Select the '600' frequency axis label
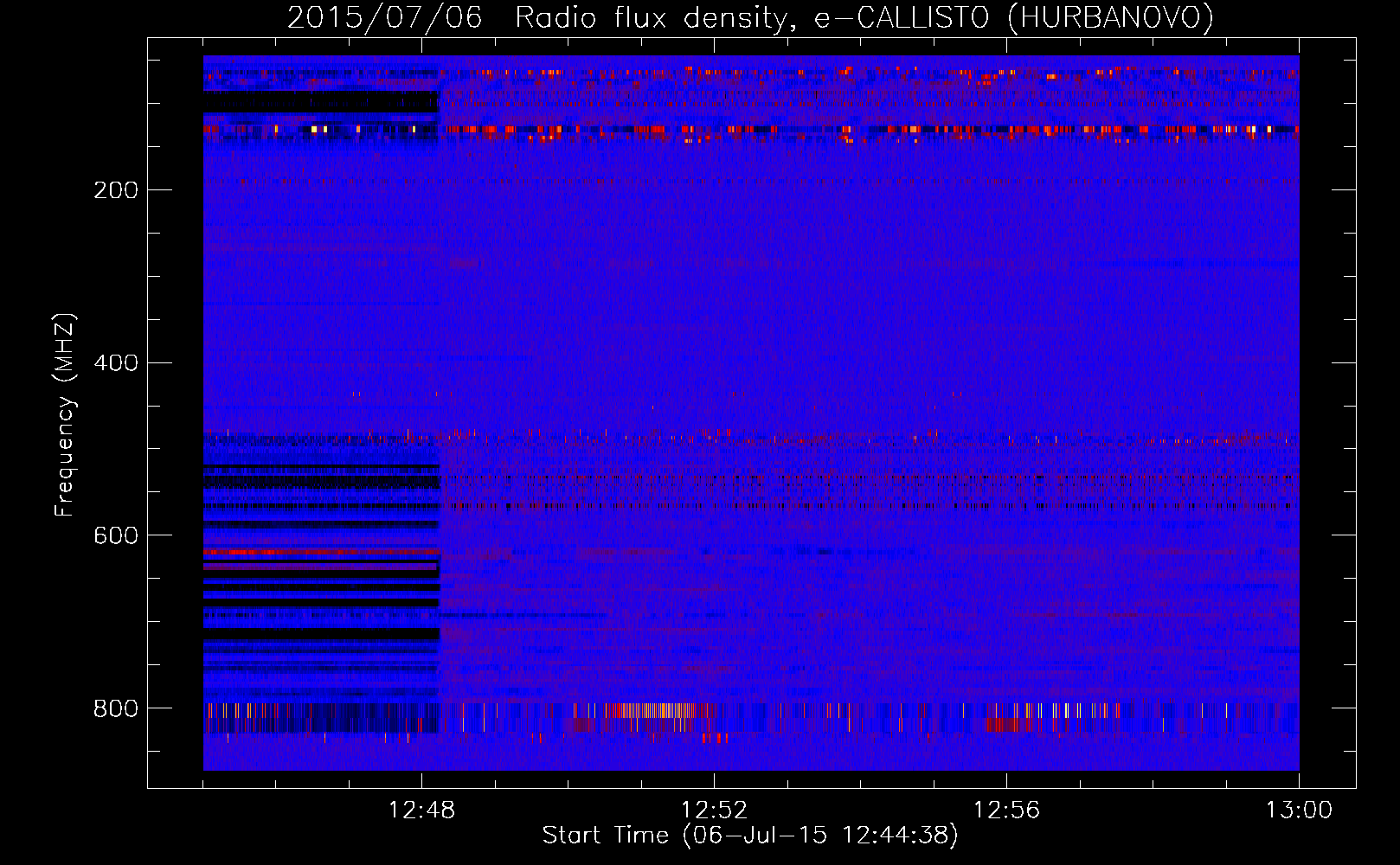1400x865 pixels. click(x=116, y=536)
